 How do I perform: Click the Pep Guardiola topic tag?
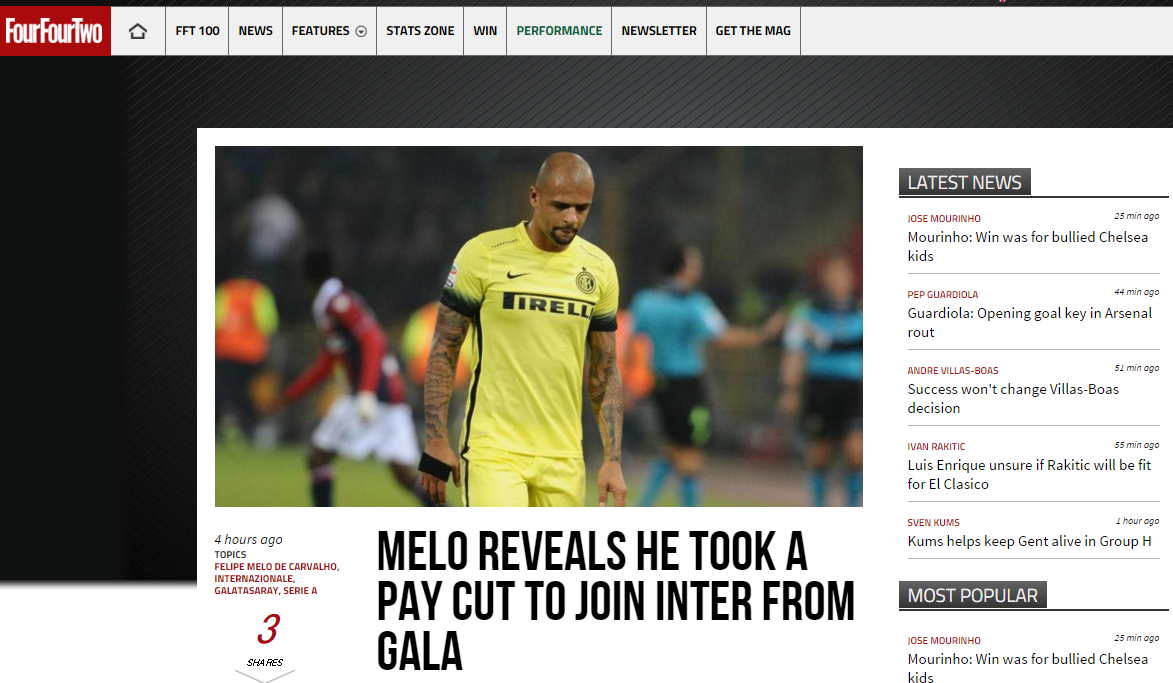coord(943,295)
